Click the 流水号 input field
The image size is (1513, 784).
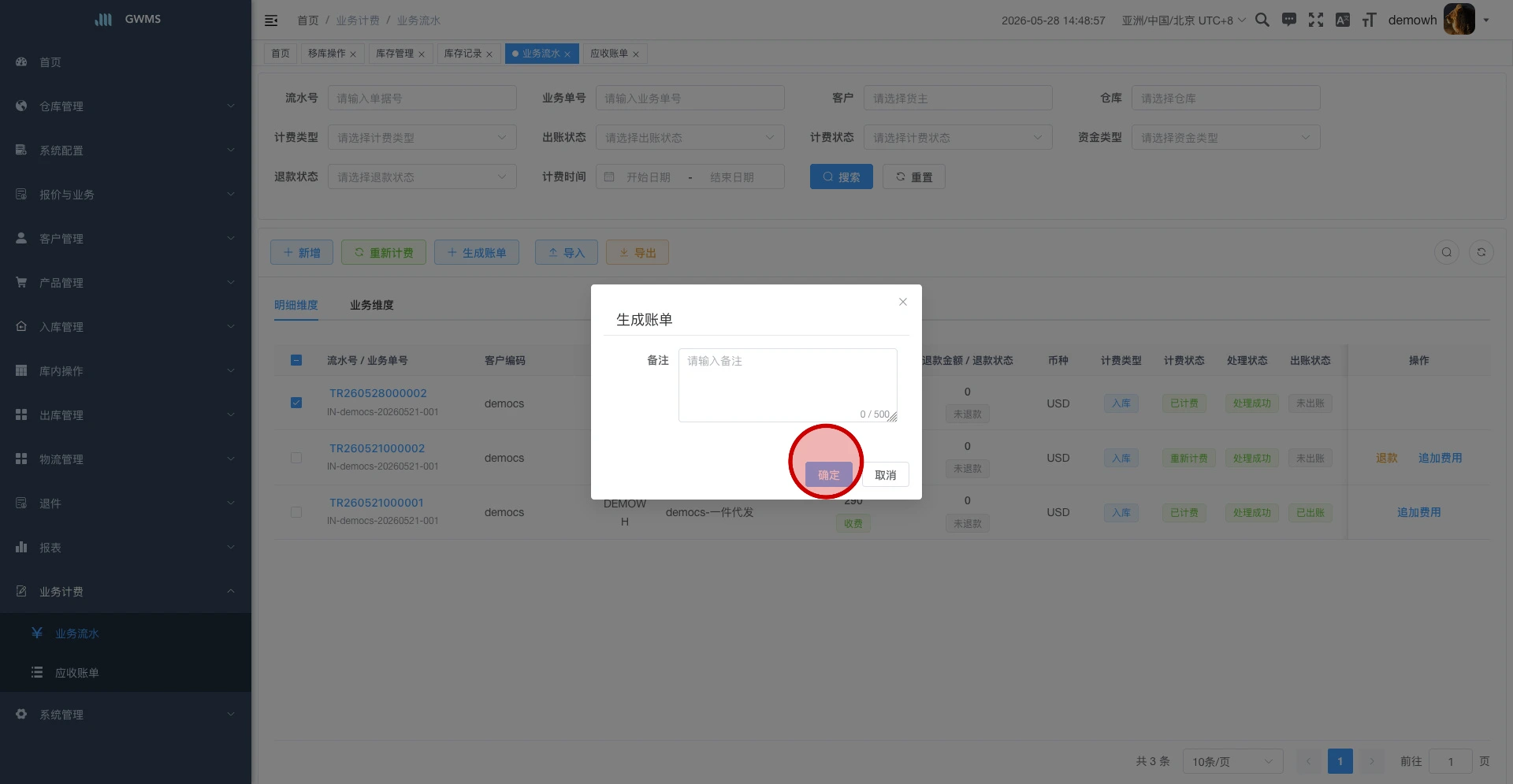coord(422,98)
